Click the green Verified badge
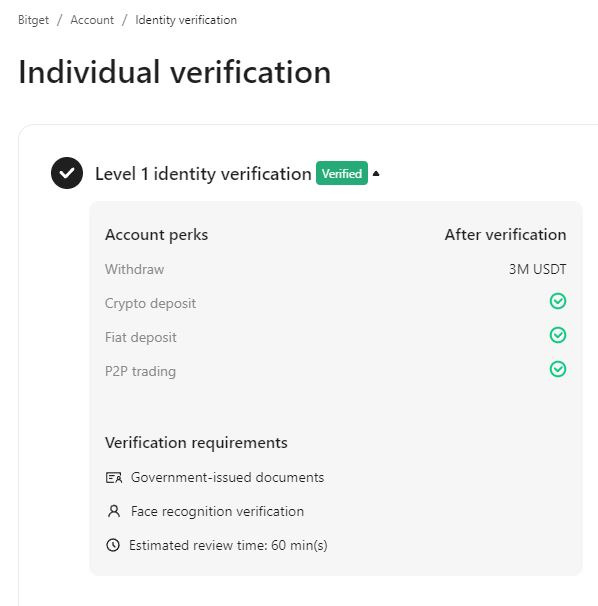Screen dimensions: 598x606 pyautogui.click(x=342, y=173)
